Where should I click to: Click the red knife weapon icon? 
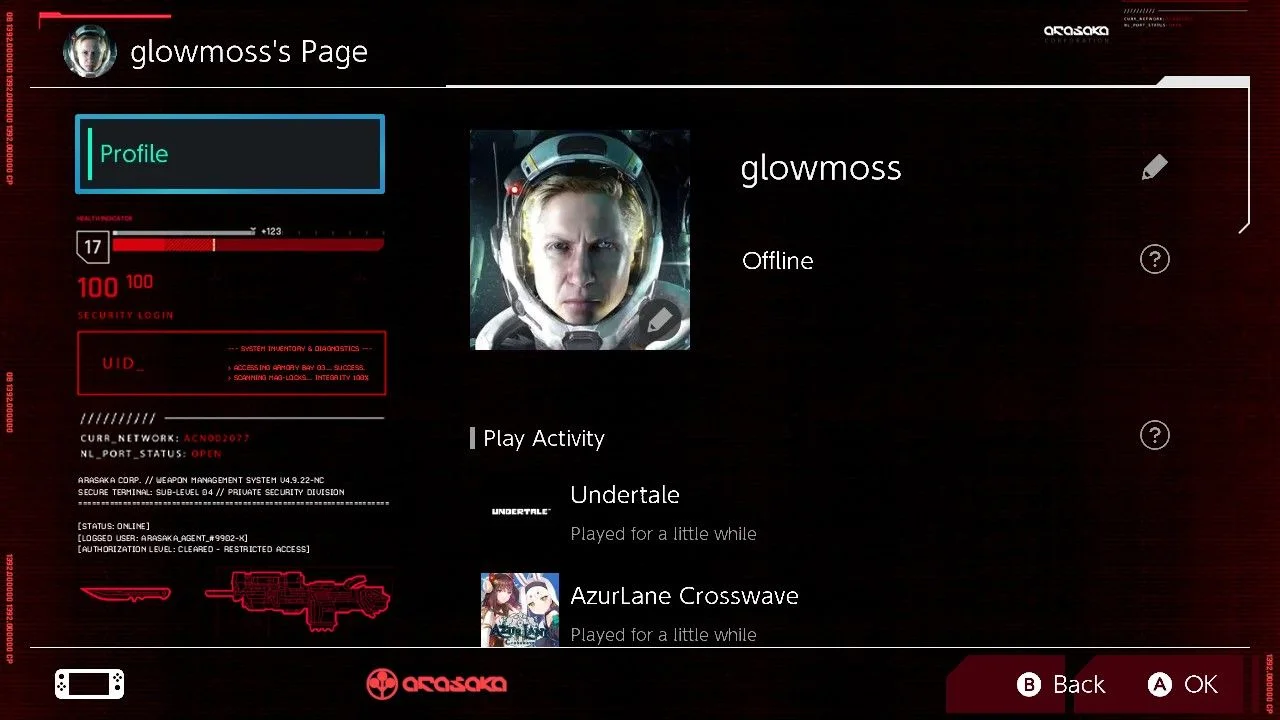click(x=125, y=594)
